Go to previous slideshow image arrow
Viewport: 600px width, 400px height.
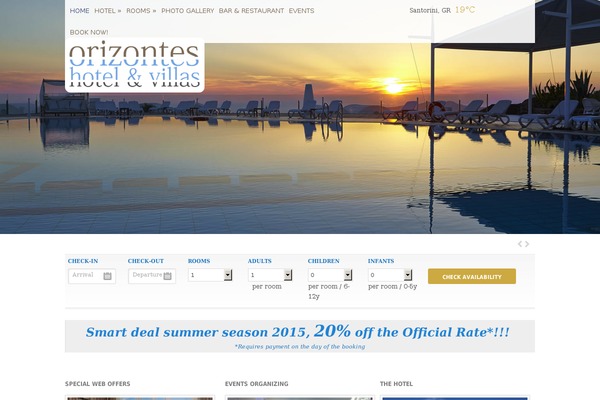(x=520, y=244)
